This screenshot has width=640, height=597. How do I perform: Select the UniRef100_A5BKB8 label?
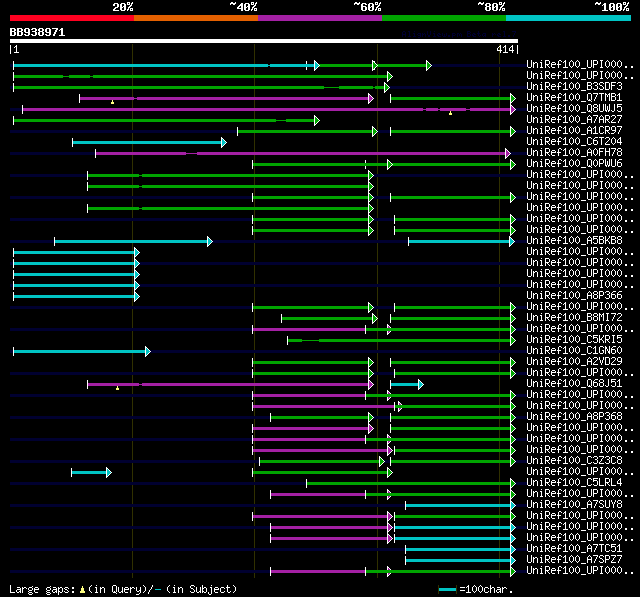click(x=574, y=241)
